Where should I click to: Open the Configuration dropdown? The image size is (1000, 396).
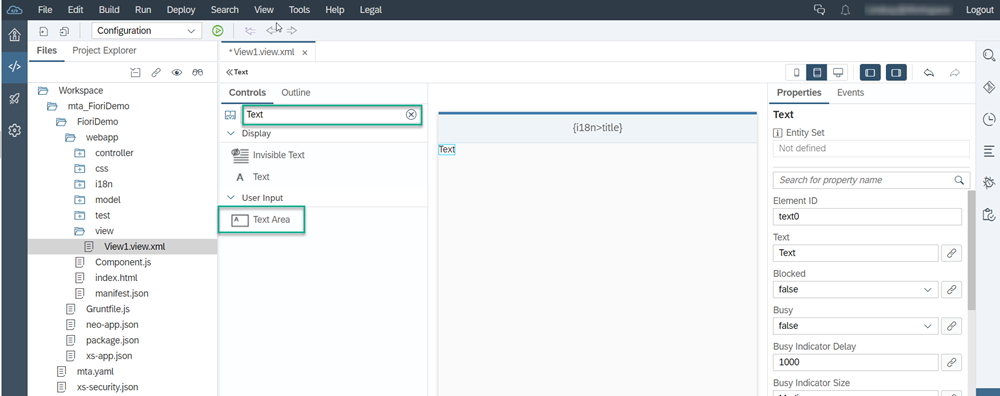147,31
